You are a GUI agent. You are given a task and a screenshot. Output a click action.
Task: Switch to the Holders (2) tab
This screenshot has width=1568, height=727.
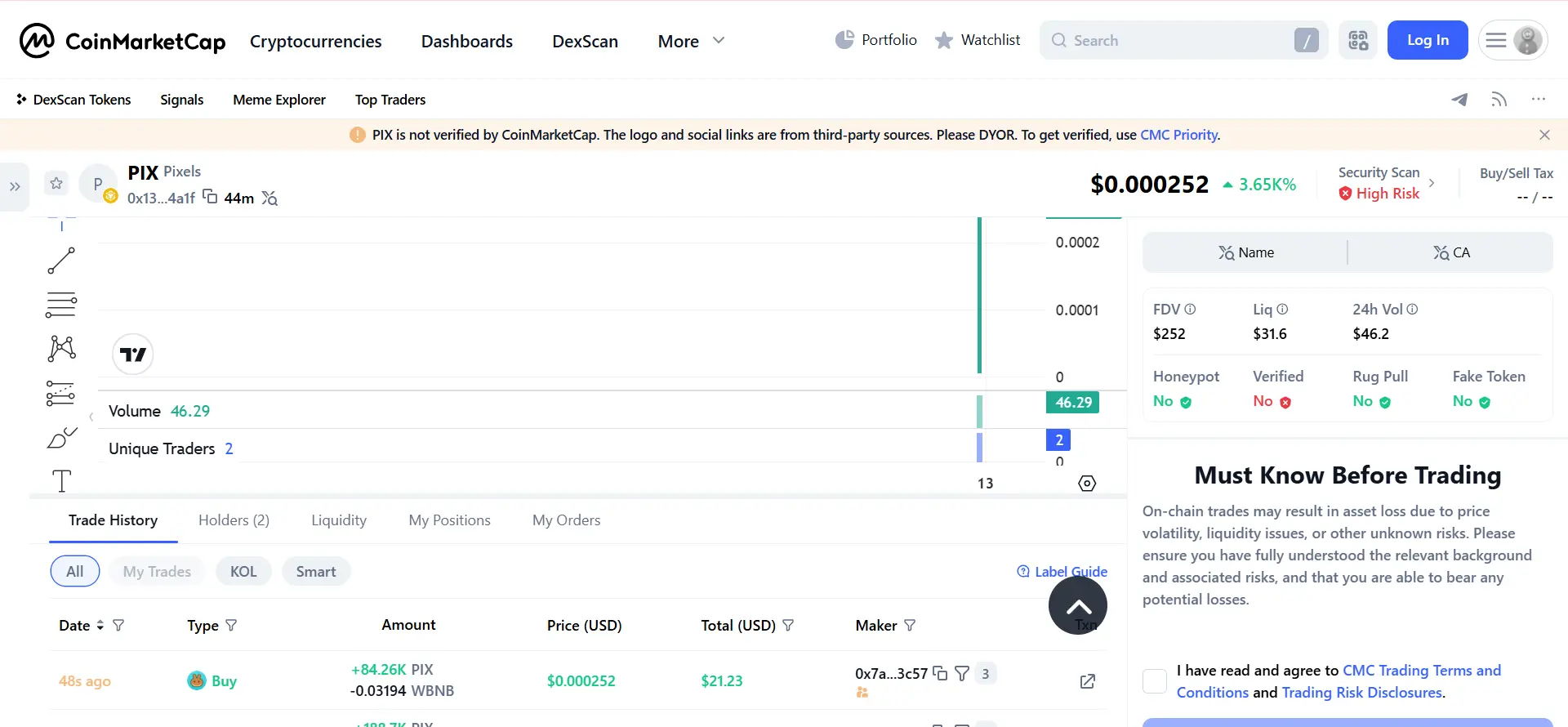(x=234, y=520)
